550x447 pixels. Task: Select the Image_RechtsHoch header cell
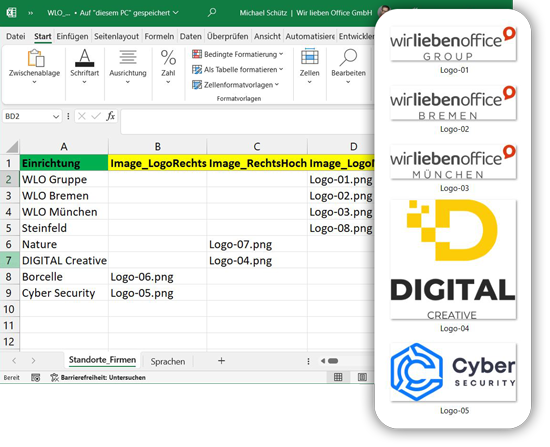(257, 163)
